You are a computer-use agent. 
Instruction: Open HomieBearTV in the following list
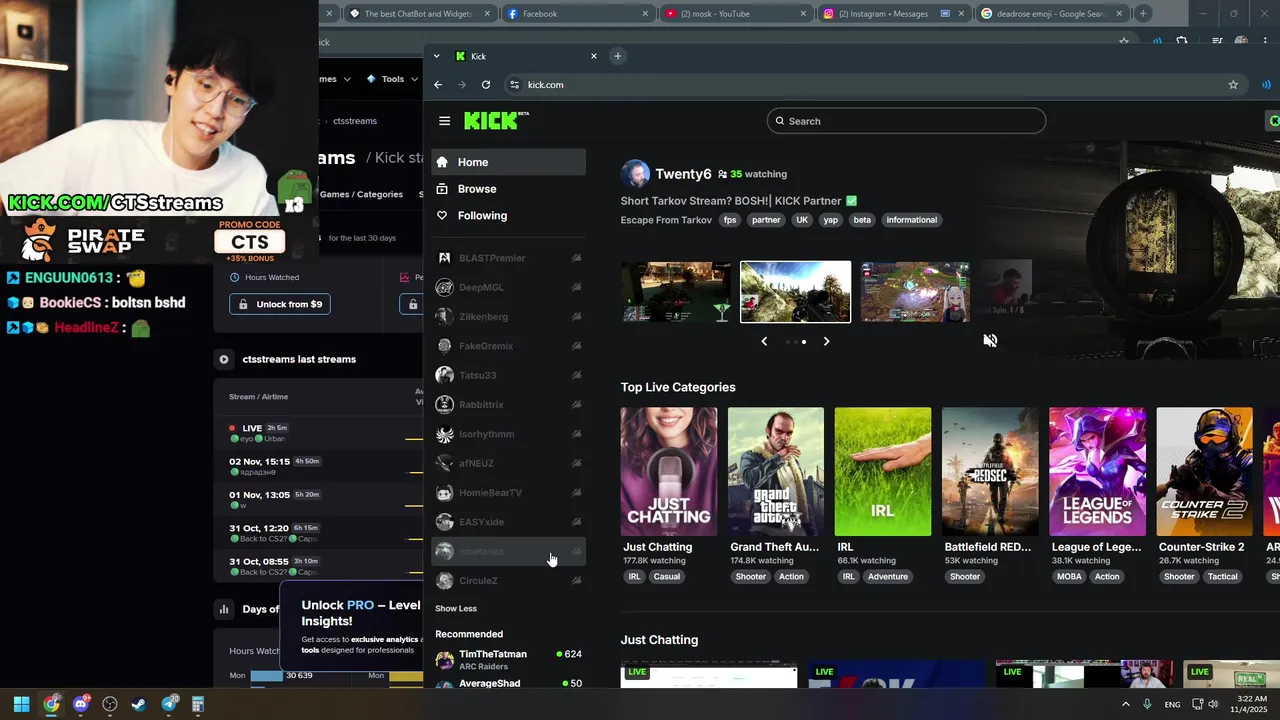click(508, 493)
